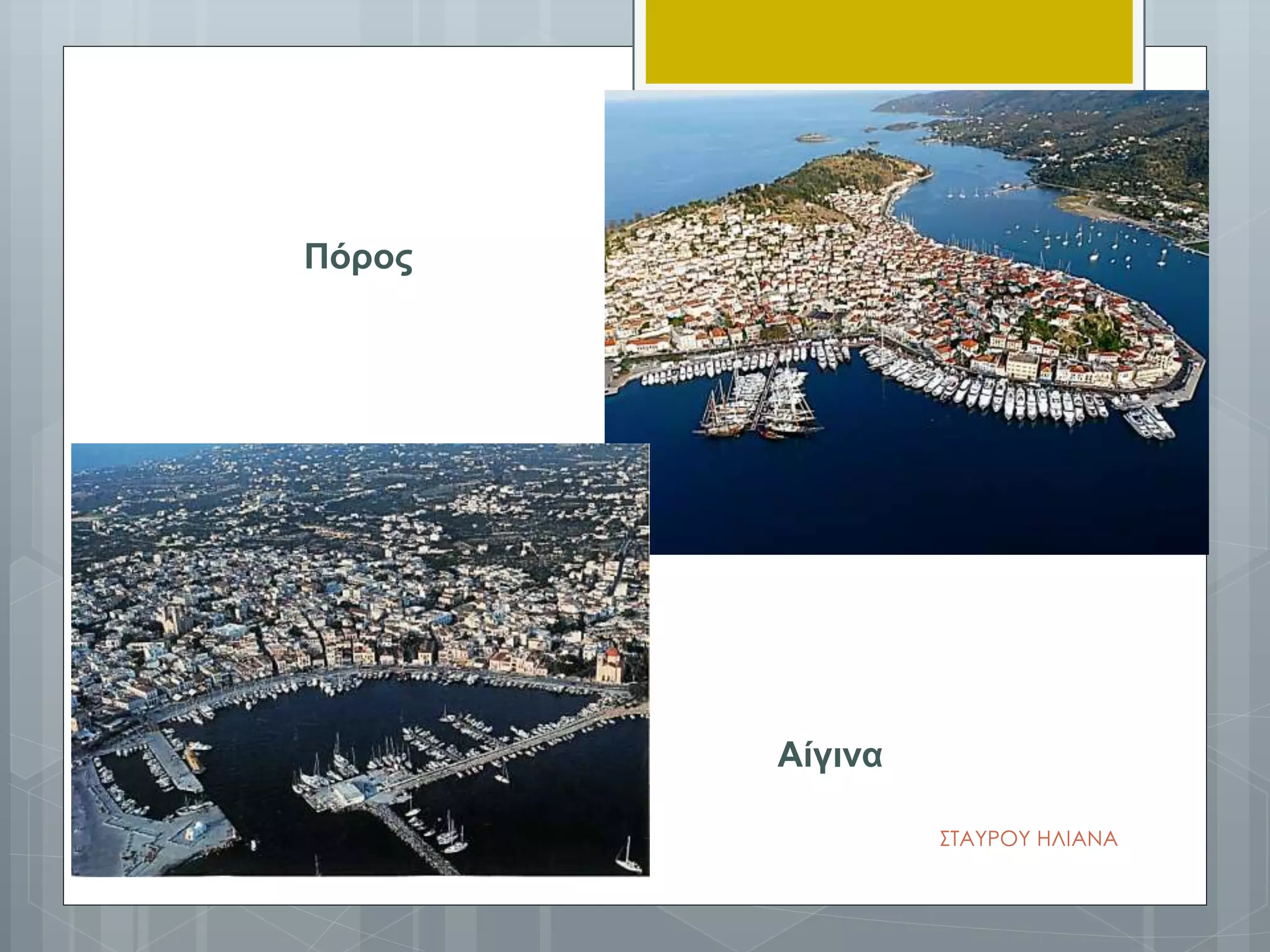Click the small islet in Poros photo

click(812, 137)
